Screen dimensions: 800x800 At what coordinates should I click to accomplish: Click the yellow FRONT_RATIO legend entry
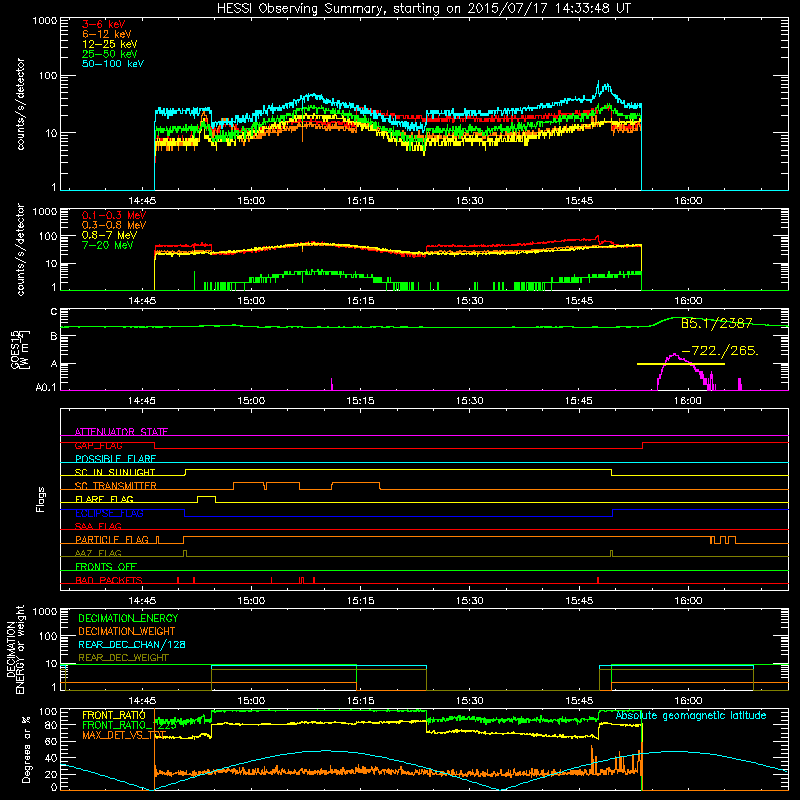(114, 715)
